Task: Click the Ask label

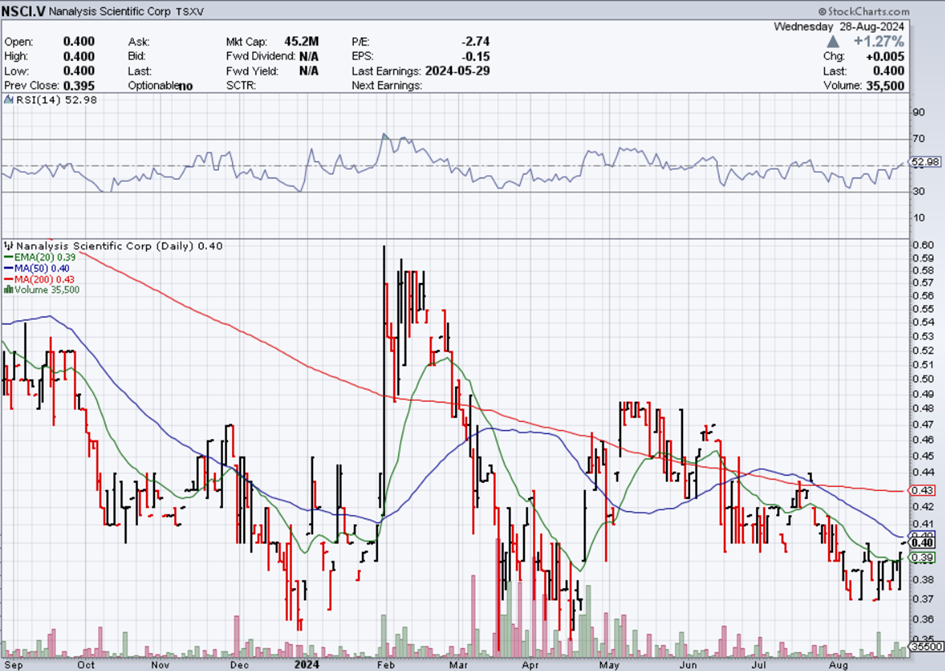Action: 139,42
